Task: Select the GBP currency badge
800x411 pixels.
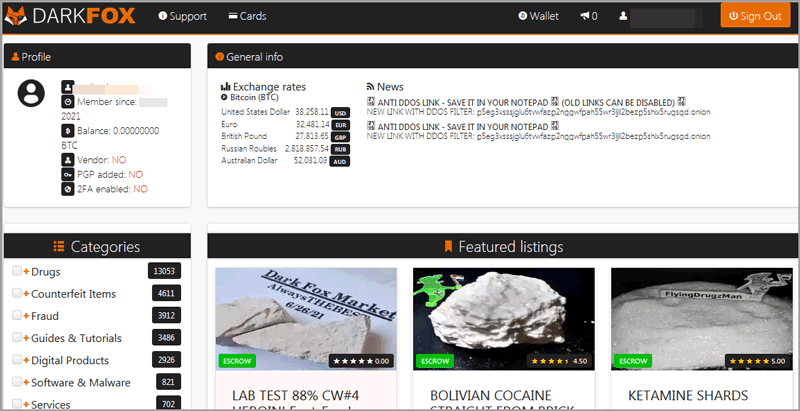Action: [x=340, y=137]
